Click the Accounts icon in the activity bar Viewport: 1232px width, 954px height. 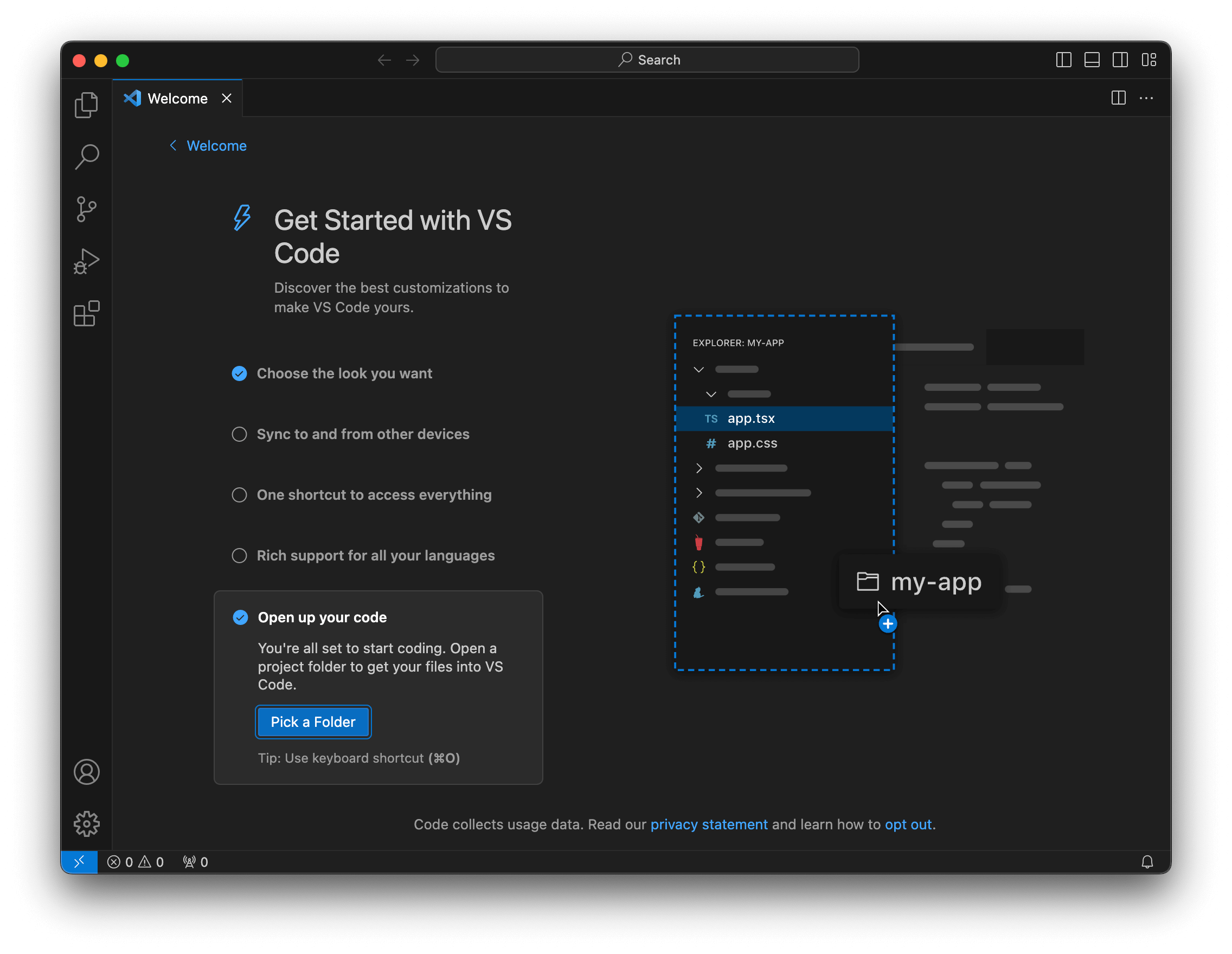coord(86,772)
